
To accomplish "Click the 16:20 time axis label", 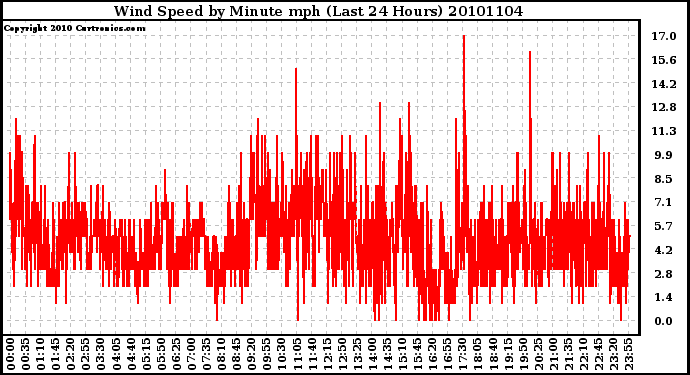I will click(x=433, y=355).
